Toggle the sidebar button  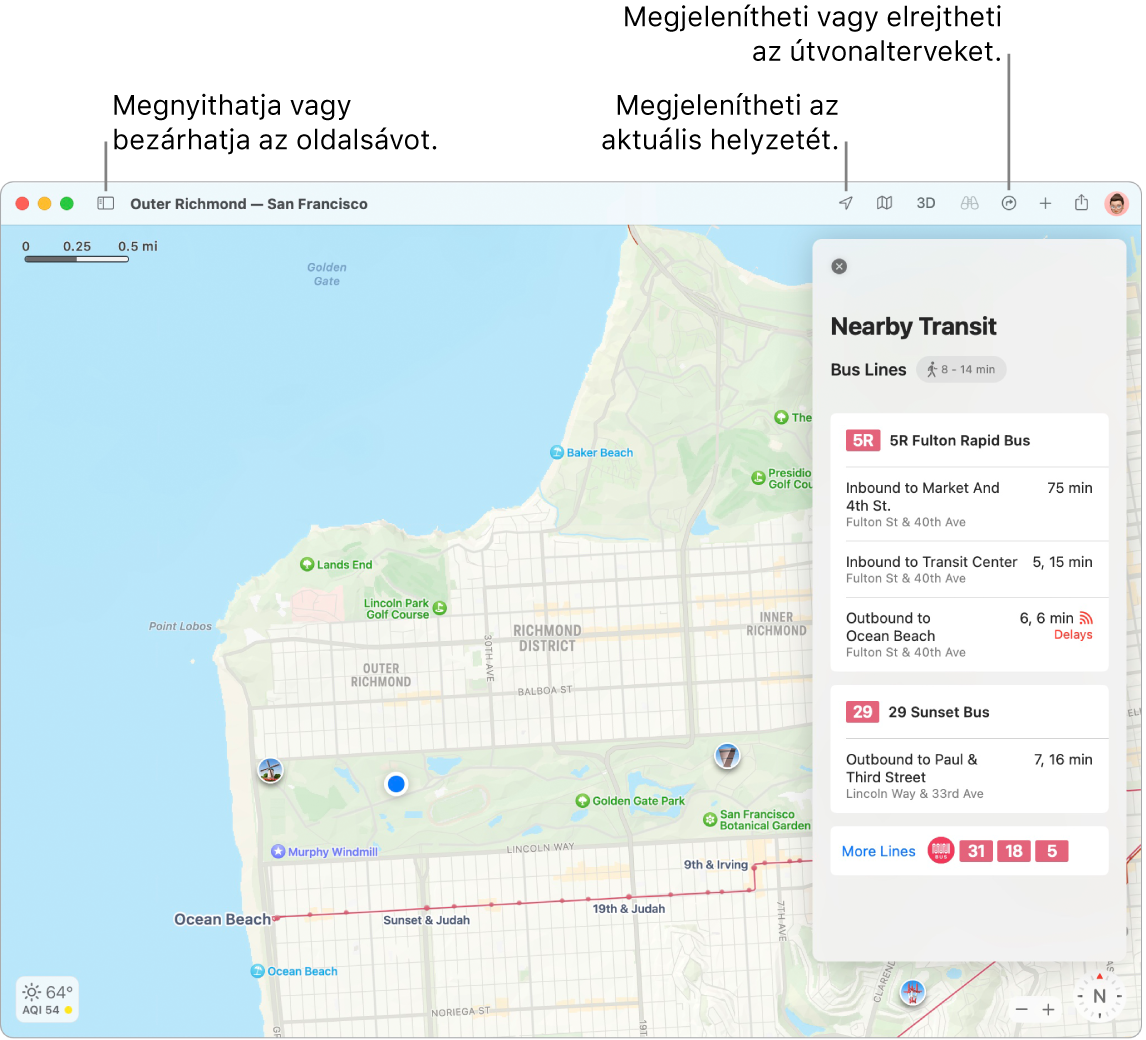click(105, 203)
